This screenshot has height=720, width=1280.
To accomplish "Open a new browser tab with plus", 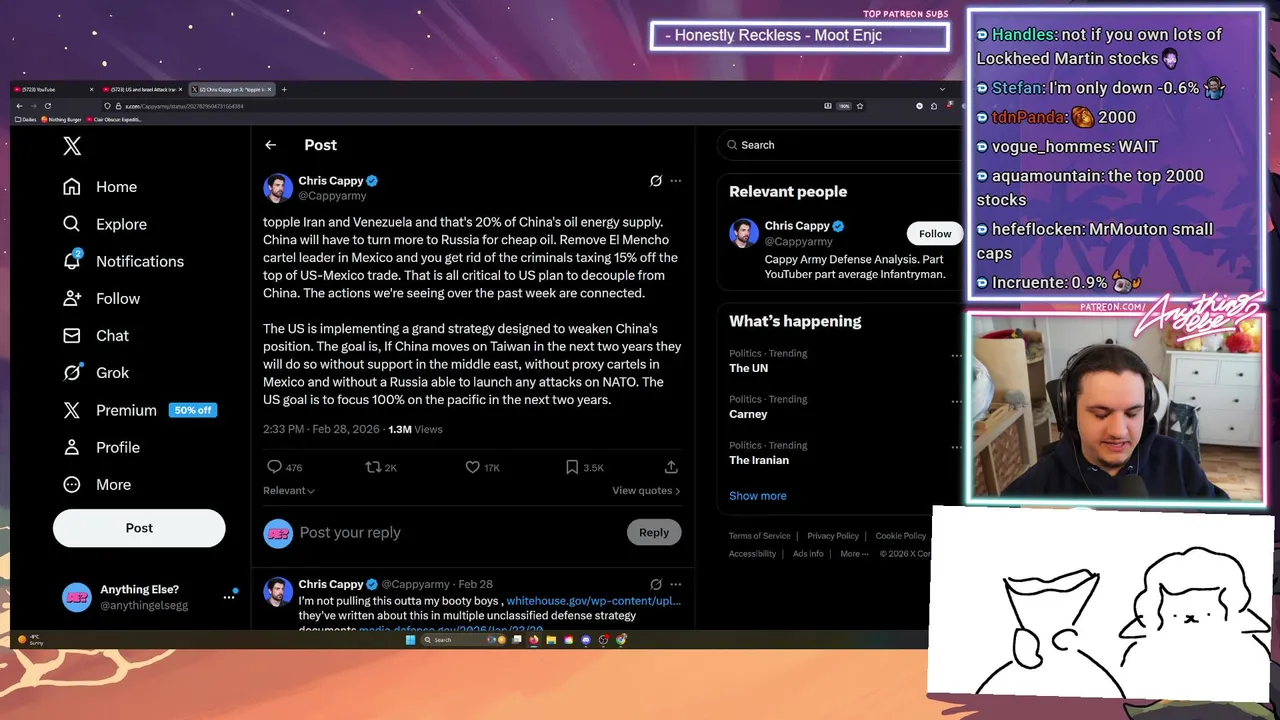I will [284, 90].
